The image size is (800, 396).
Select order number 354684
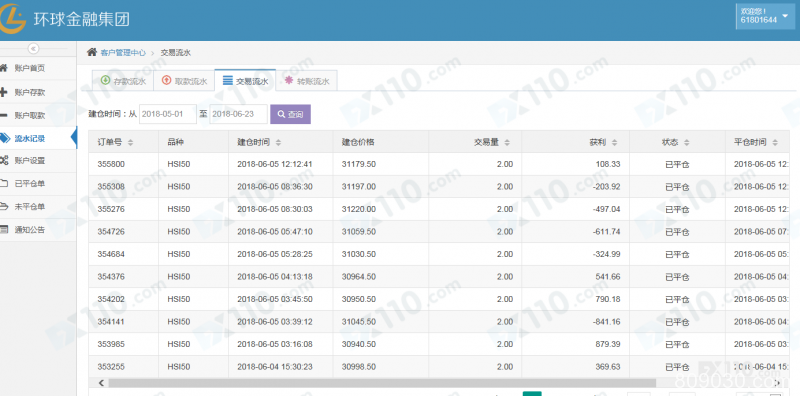111,254
